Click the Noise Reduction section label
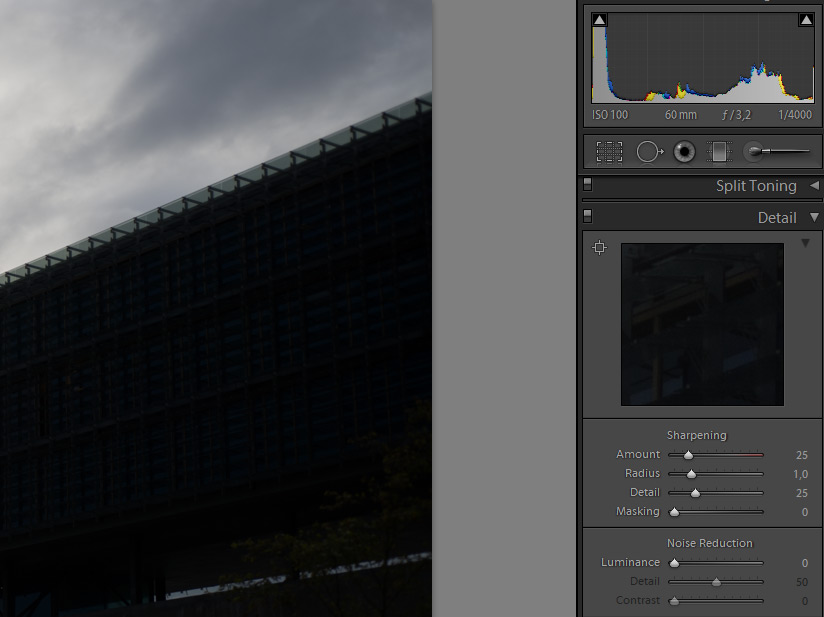Image resolution: width=824 pixels, height=617 pixels. pos(709,543)
